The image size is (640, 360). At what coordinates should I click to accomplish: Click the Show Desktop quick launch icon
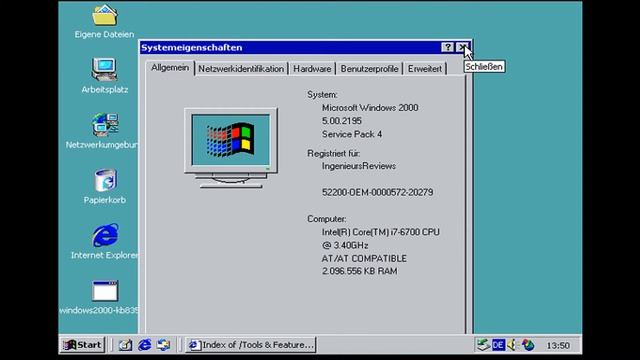pyautogui.click(x=125, y=345)
